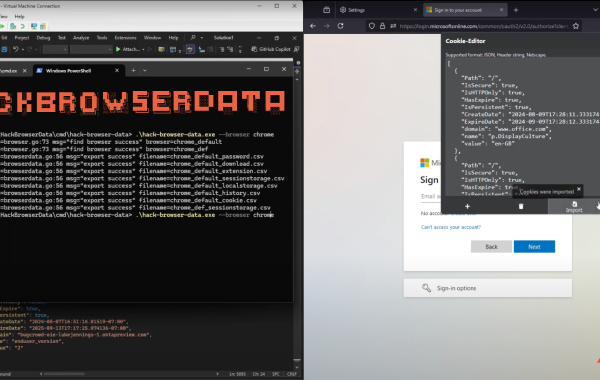Click the editor horizontal scrollbar thumb

[64, 374]
